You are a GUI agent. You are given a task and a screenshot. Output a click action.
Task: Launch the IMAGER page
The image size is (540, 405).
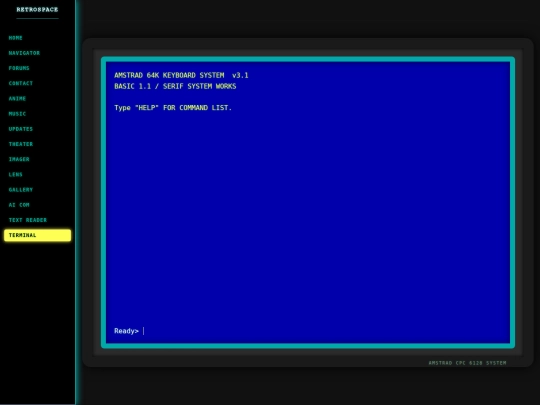click(19, 159)
